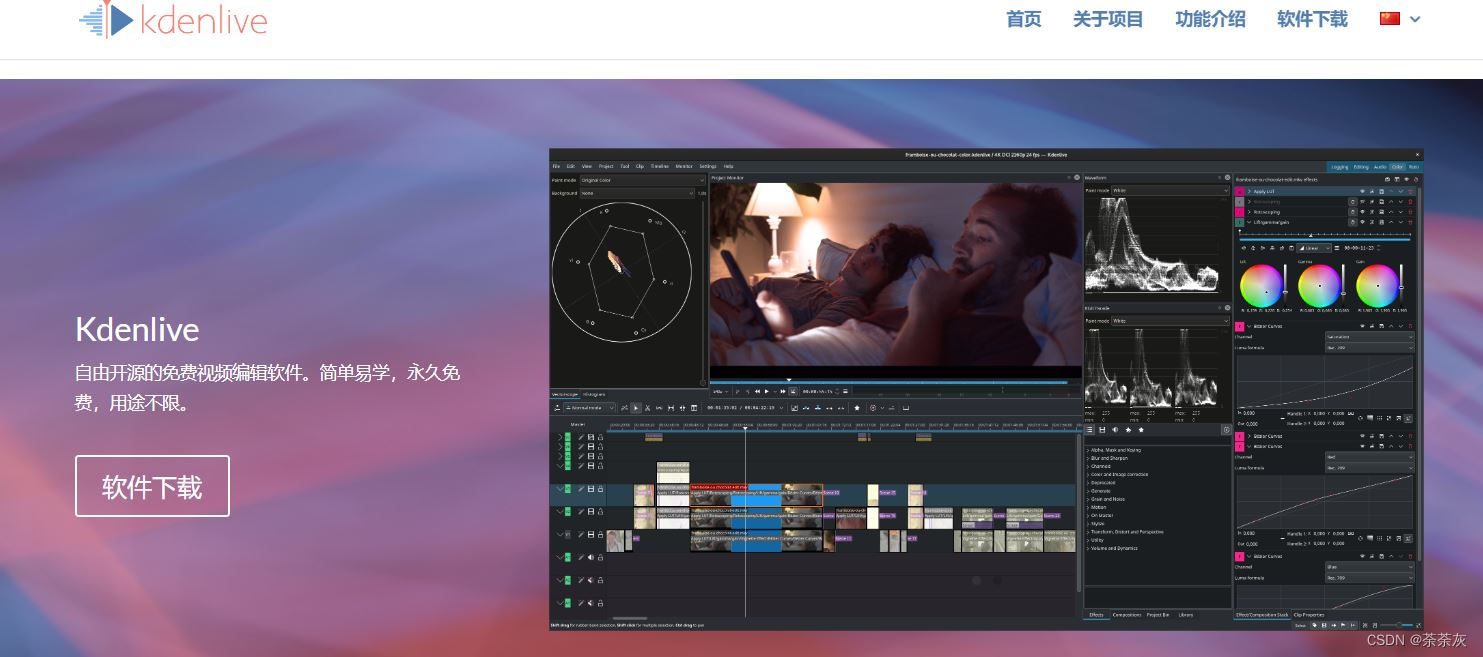The image size is (1483, 657).
Task: Fast forward in the Project Monitor controls
Action: pos(783,391)
